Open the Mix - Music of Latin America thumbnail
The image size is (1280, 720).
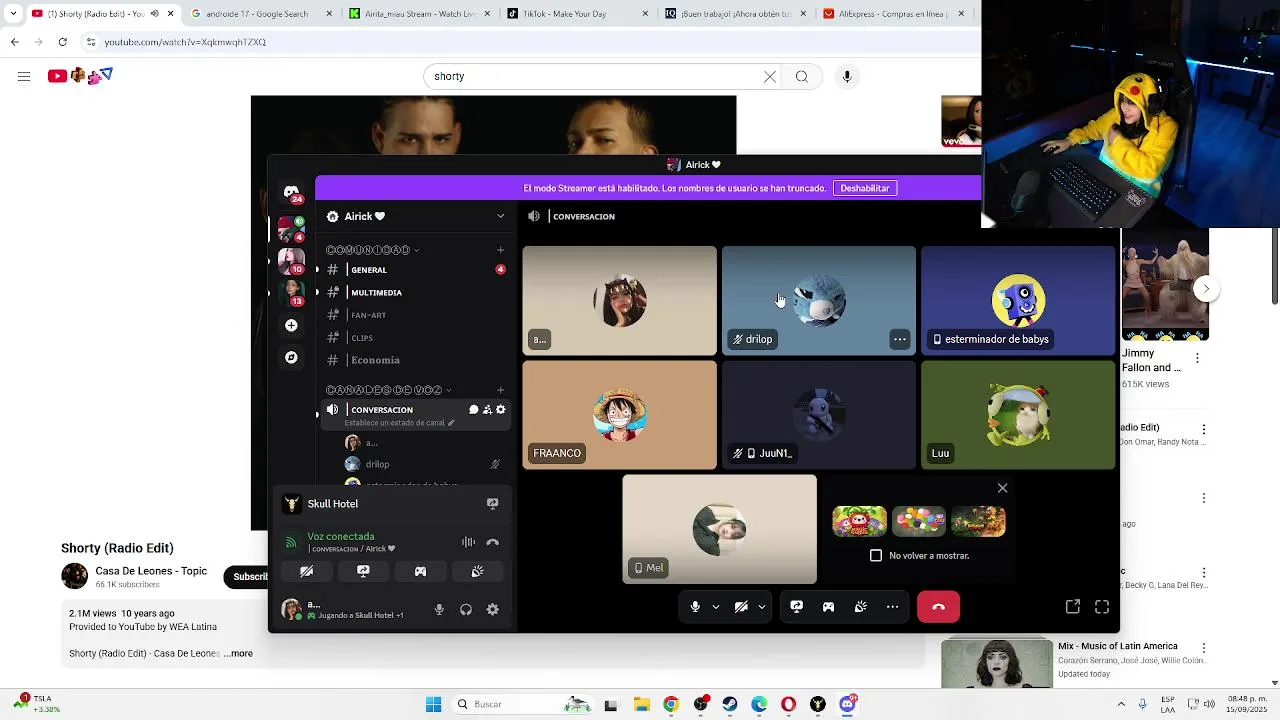[997, 665]
